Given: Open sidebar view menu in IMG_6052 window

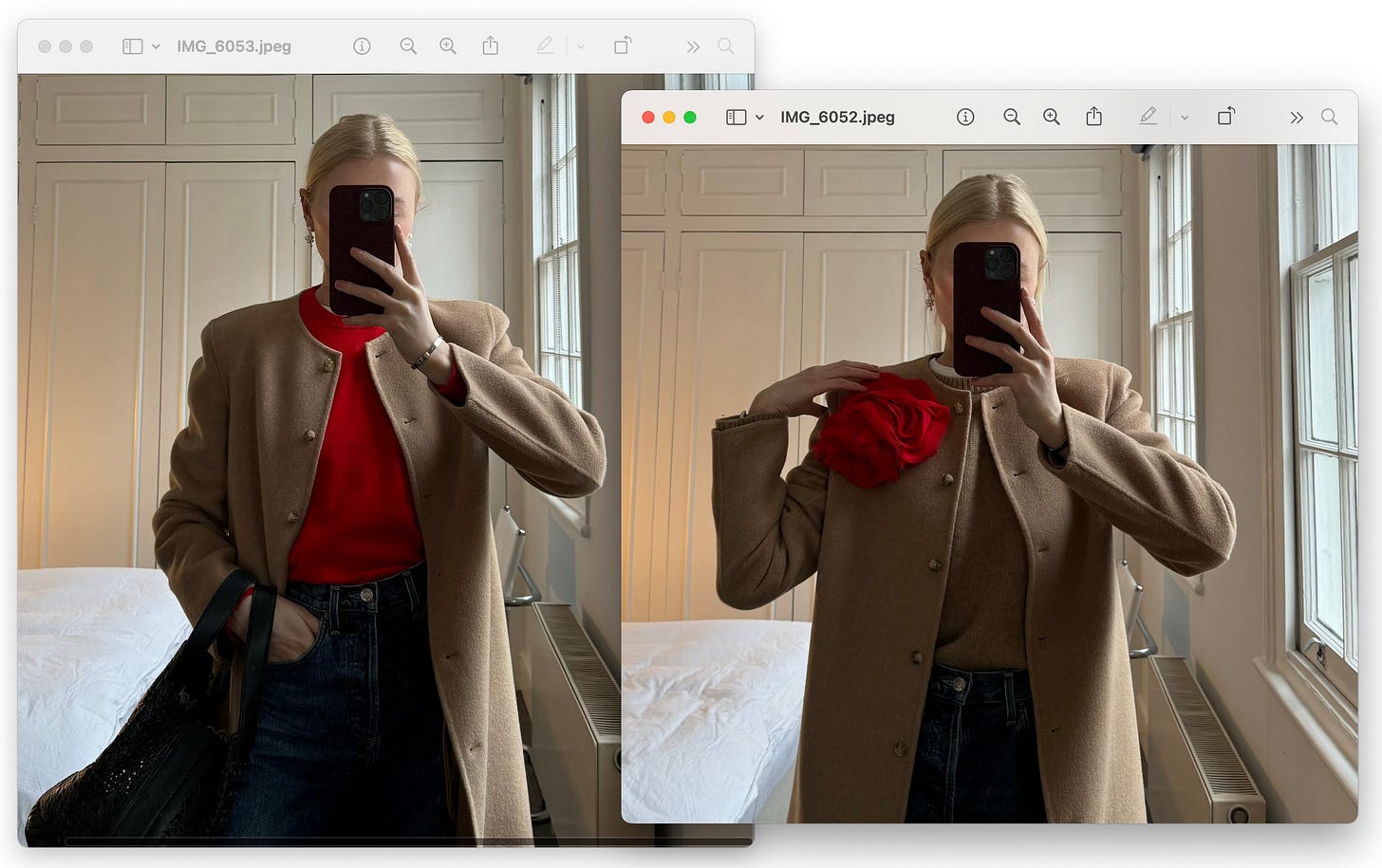Looking at the screenshot, I should coord(737,118).
